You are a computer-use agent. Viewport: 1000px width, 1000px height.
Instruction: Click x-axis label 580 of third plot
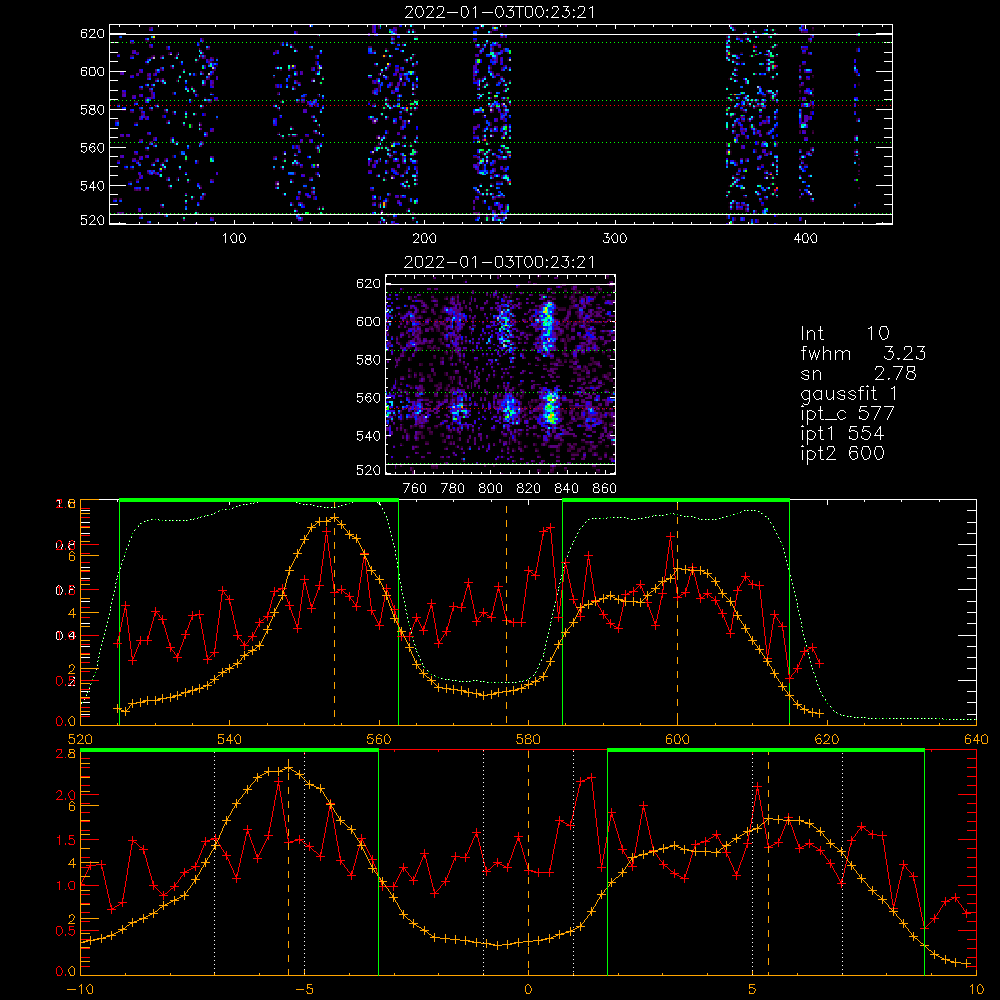(528, 739)
